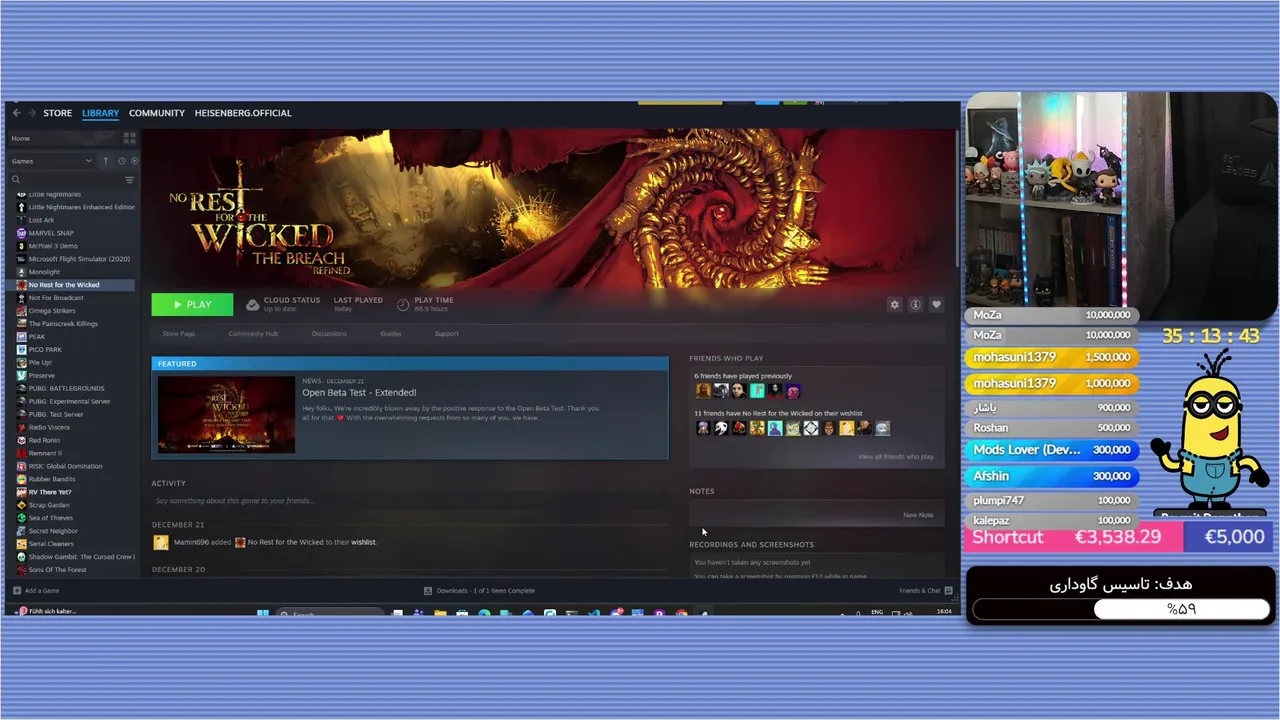Click the Cloud Status icon
1280x720 pixels.
click(253, 304)
